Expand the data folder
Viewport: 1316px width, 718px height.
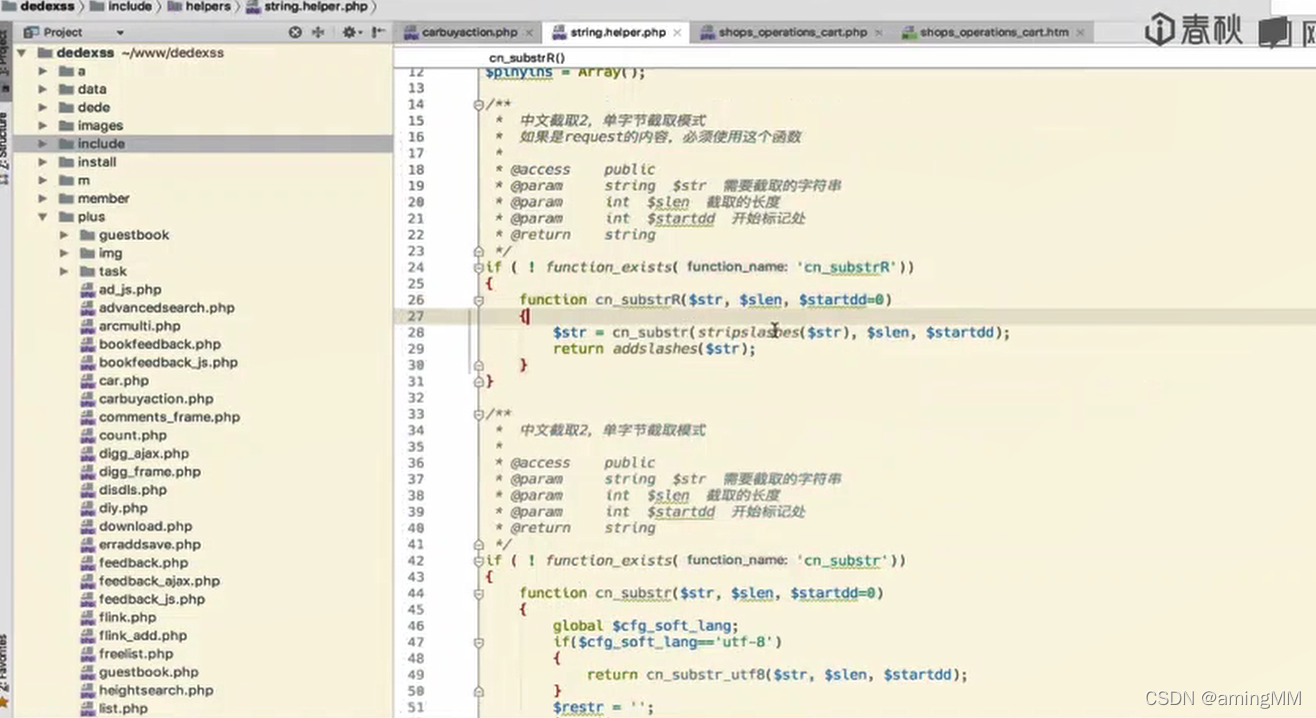click(x=42, y=89)
